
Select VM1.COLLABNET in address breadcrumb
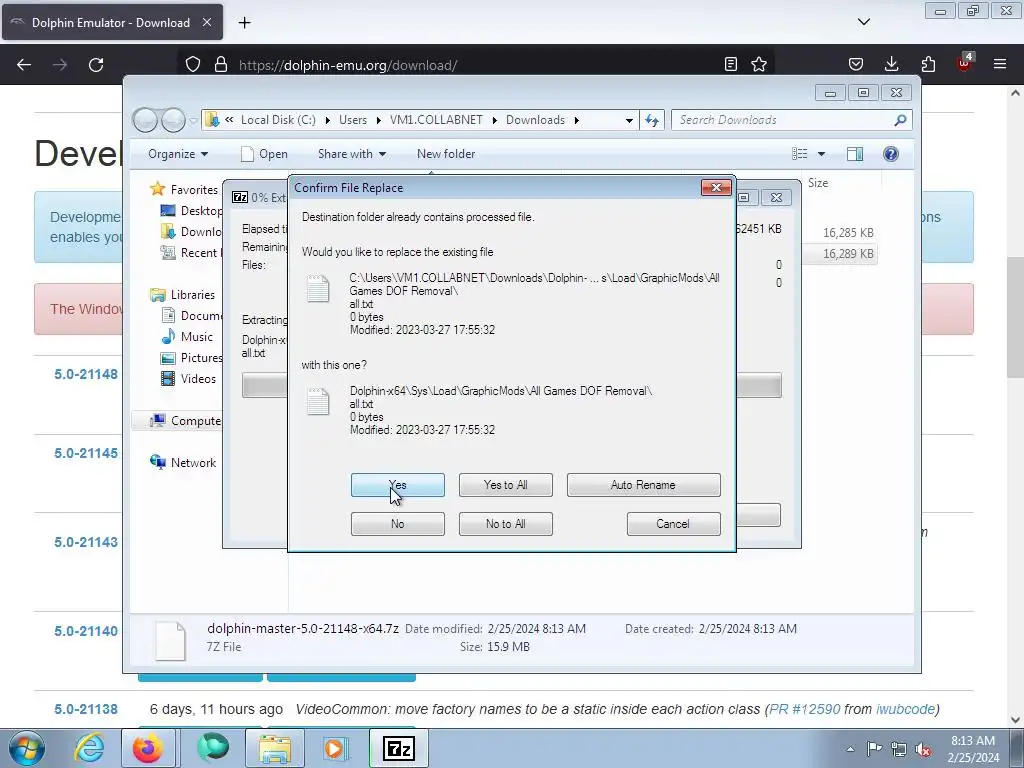click(436, 120)
